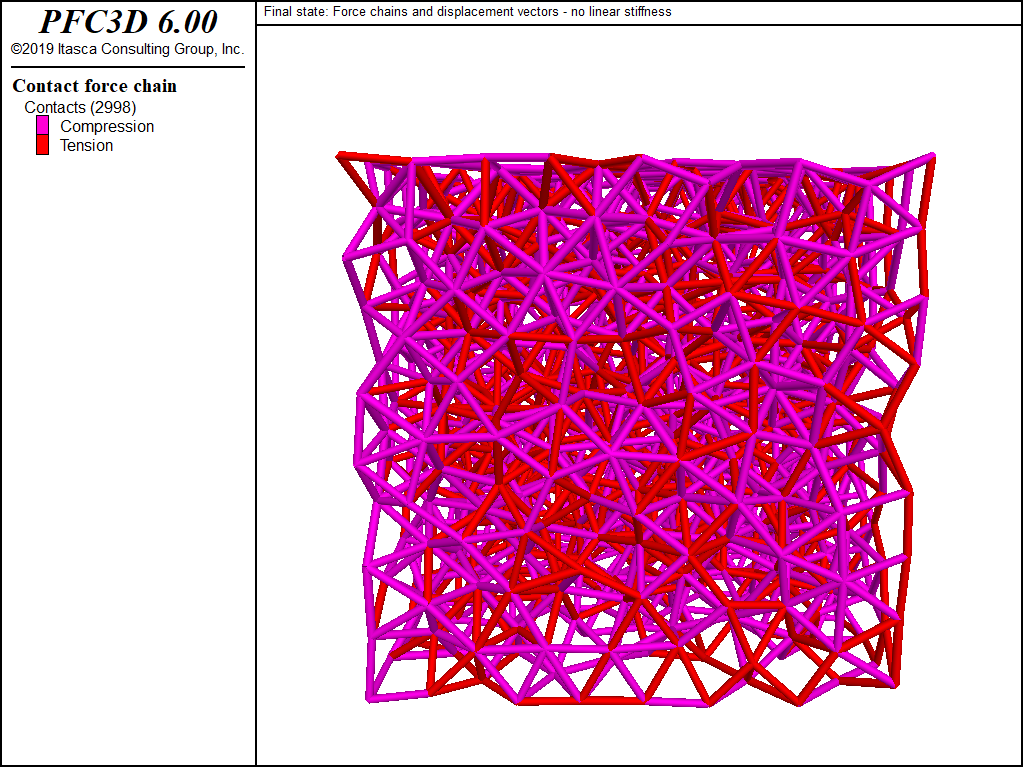Click the divider between legend and plot area

(x=256, y=400)
